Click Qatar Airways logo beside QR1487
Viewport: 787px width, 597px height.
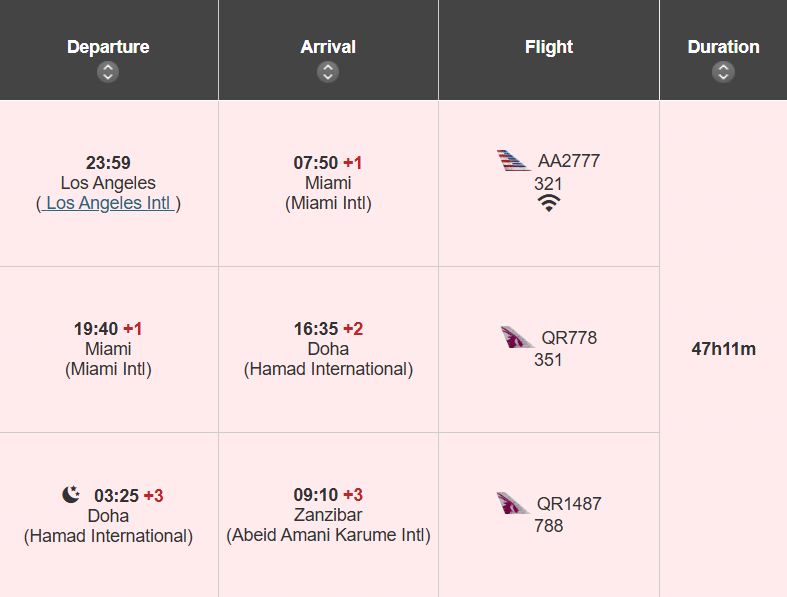[x=514, y=503]
